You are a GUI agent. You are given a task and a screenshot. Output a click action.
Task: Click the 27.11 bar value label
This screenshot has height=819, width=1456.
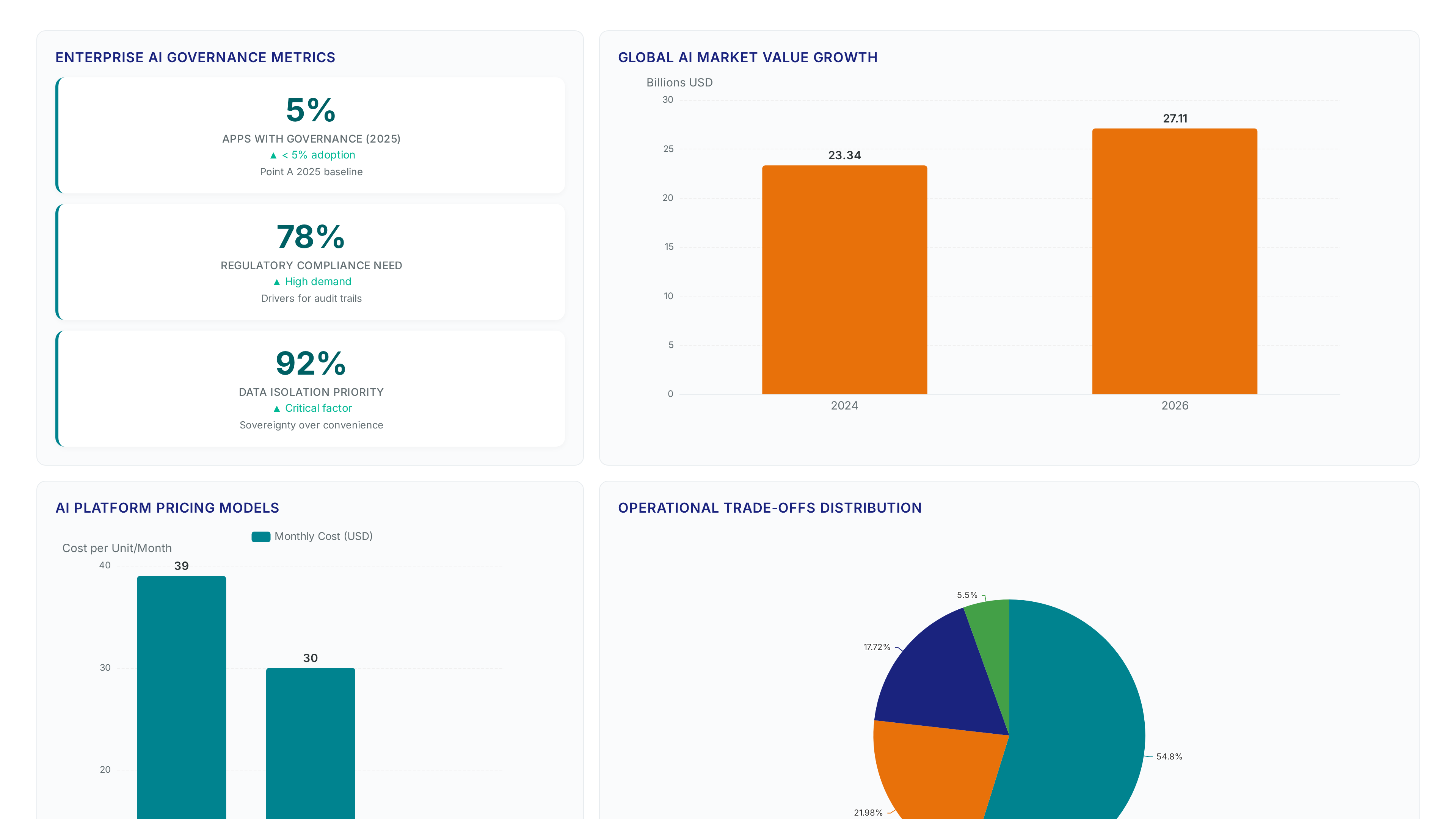1175,119
